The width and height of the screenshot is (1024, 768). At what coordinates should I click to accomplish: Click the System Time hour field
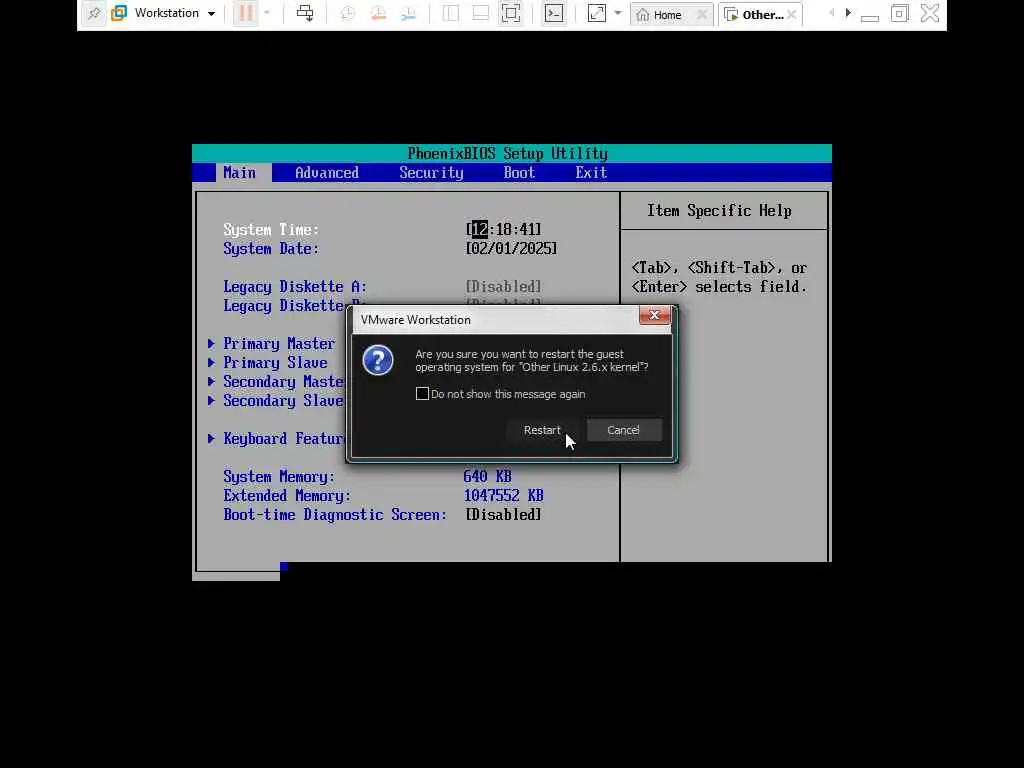(x=480, y=229)
